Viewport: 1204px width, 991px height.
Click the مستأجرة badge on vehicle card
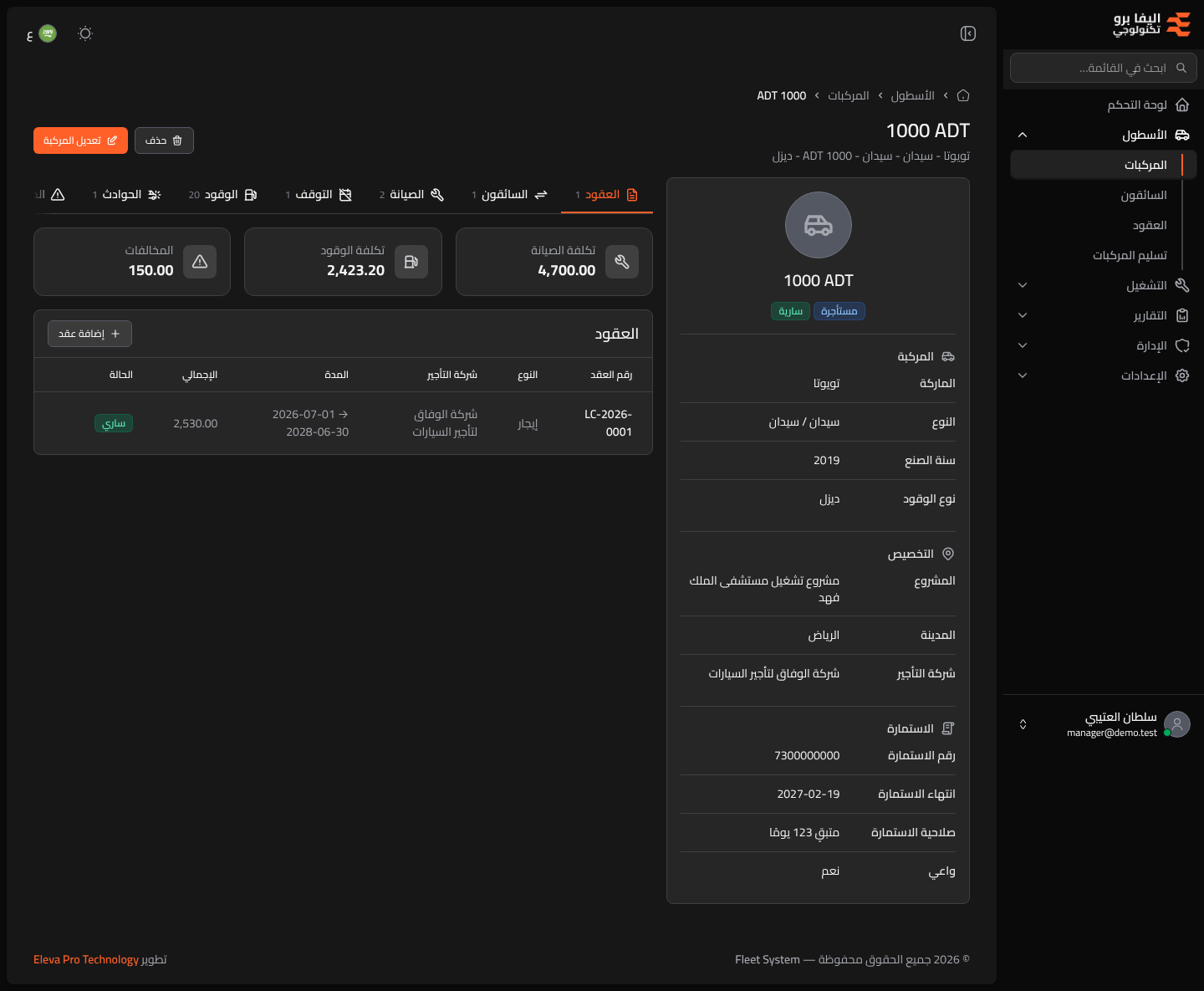coord(839,311)
